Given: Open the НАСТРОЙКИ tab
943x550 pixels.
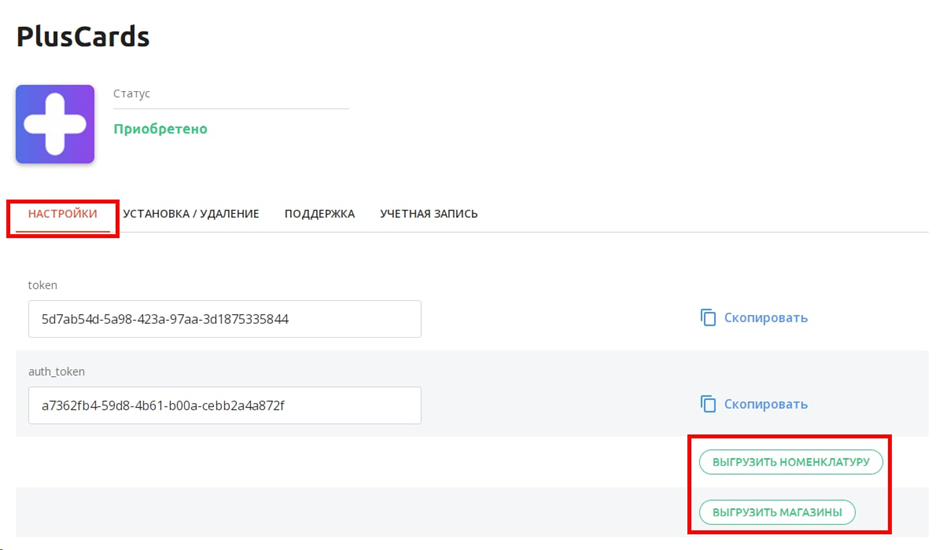Looking at the screenshot, I should click(x=63, y=214).
